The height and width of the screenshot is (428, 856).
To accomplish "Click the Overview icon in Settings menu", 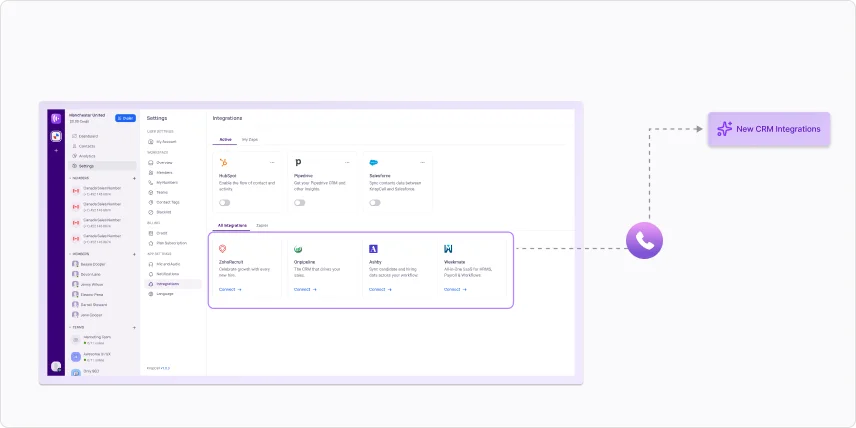I will [151, 163].
